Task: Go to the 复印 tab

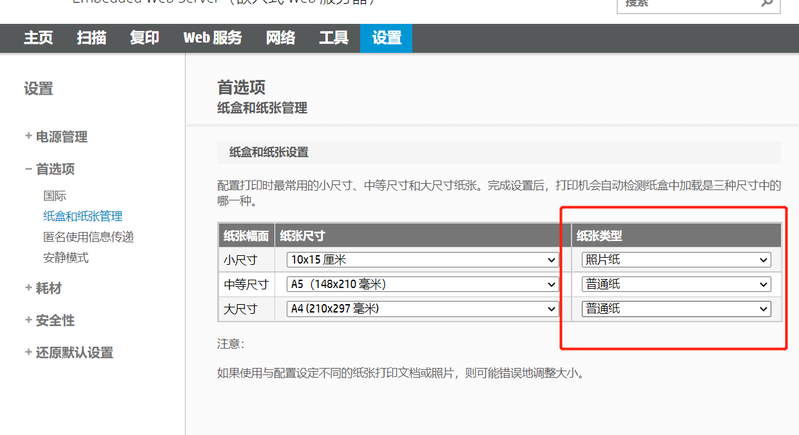Action: coord(144,38)
